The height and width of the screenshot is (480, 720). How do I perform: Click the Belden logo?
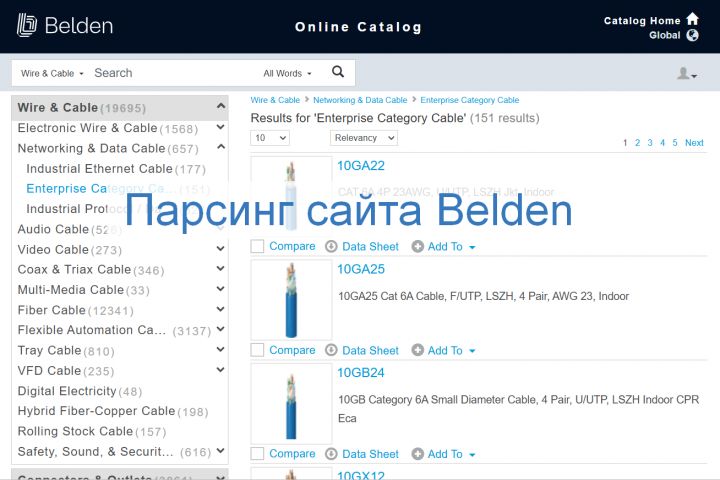(65, 25)
